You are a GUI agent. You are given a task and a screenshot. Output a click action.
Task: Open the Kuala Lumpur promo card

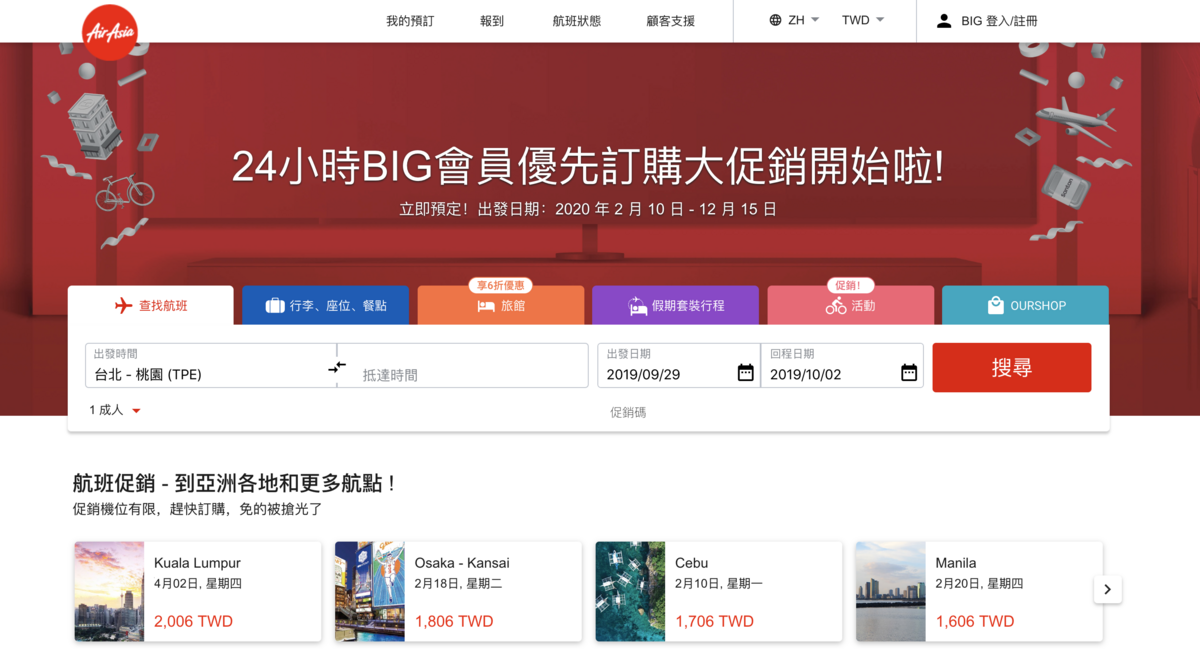[x=198, y=591]
